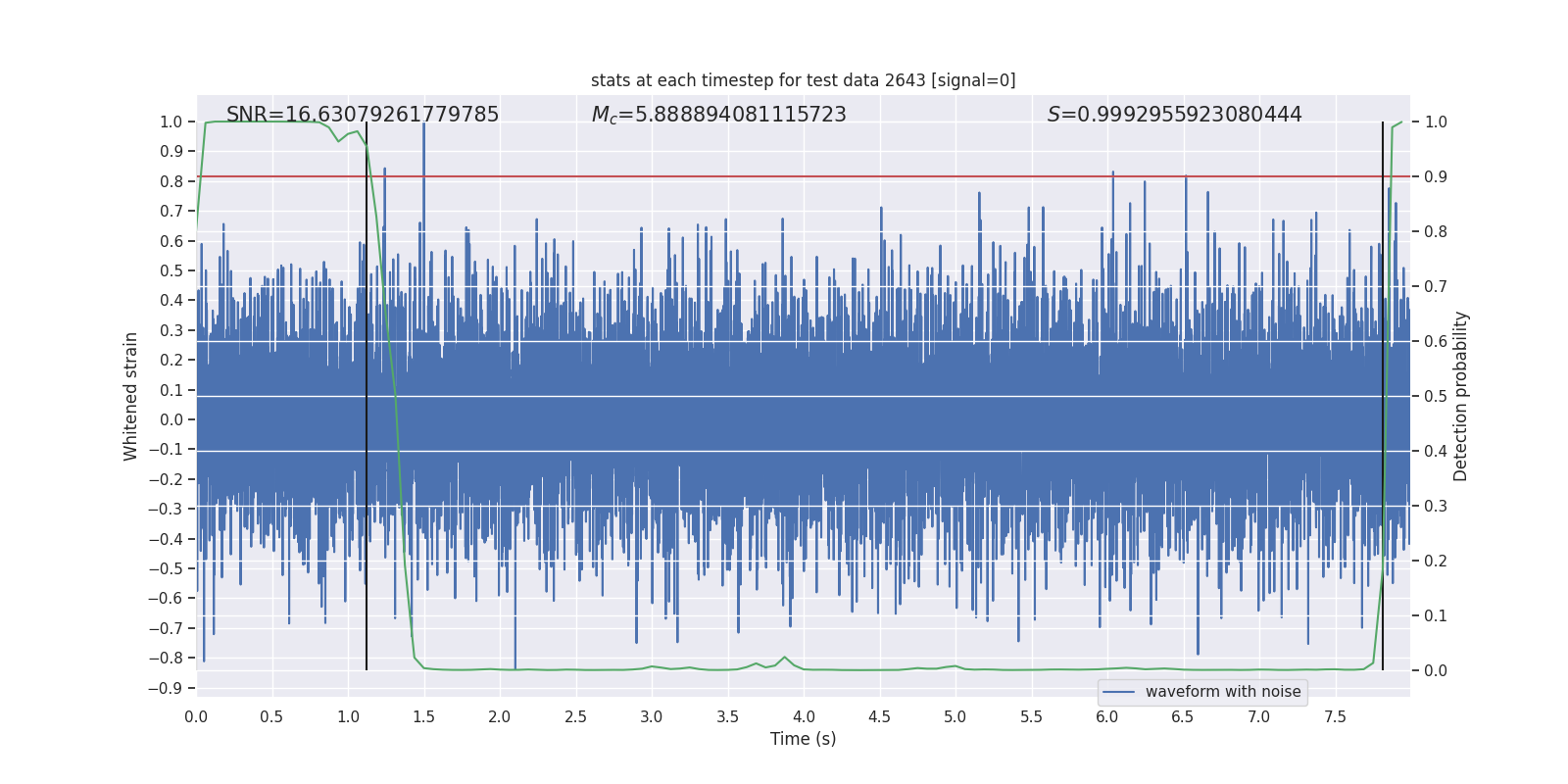Select the SNR value annotation text
The image size is (1568, 784).
pos(363,115)
